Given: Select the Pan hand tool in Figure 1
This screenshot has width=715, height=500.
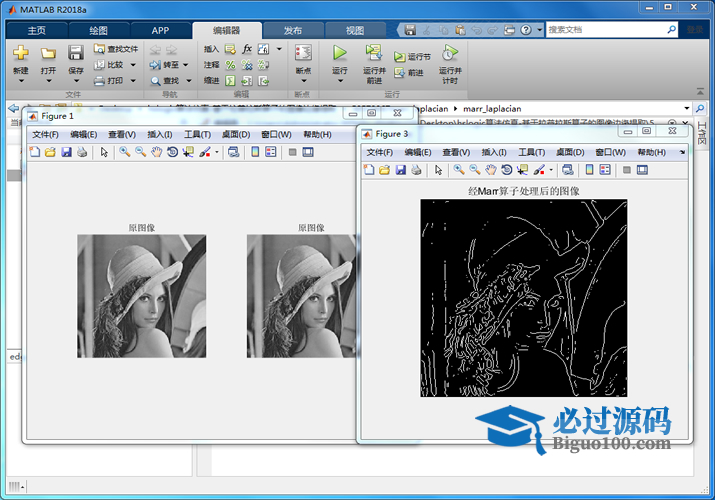Looking at the screenshot, I should pyautogui.click(x=156, y=152).
